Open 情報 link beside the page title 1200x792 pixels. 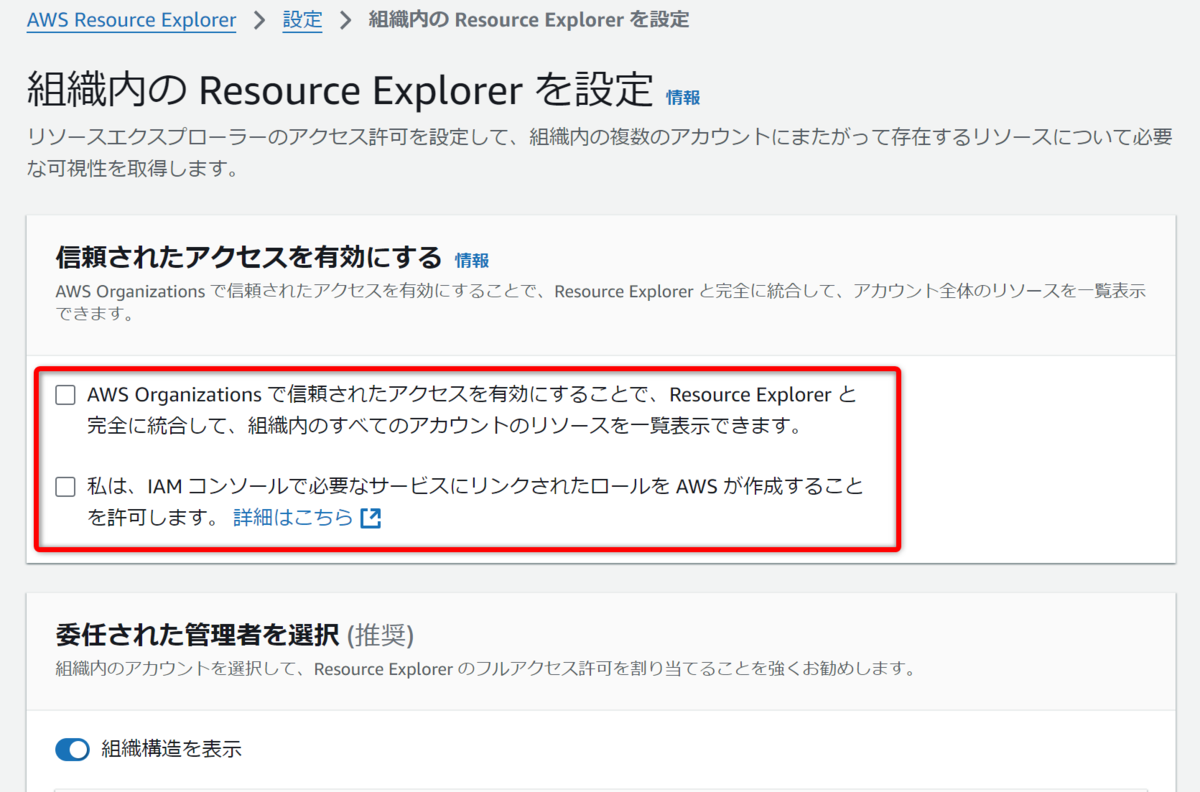(x=683, y=97)
